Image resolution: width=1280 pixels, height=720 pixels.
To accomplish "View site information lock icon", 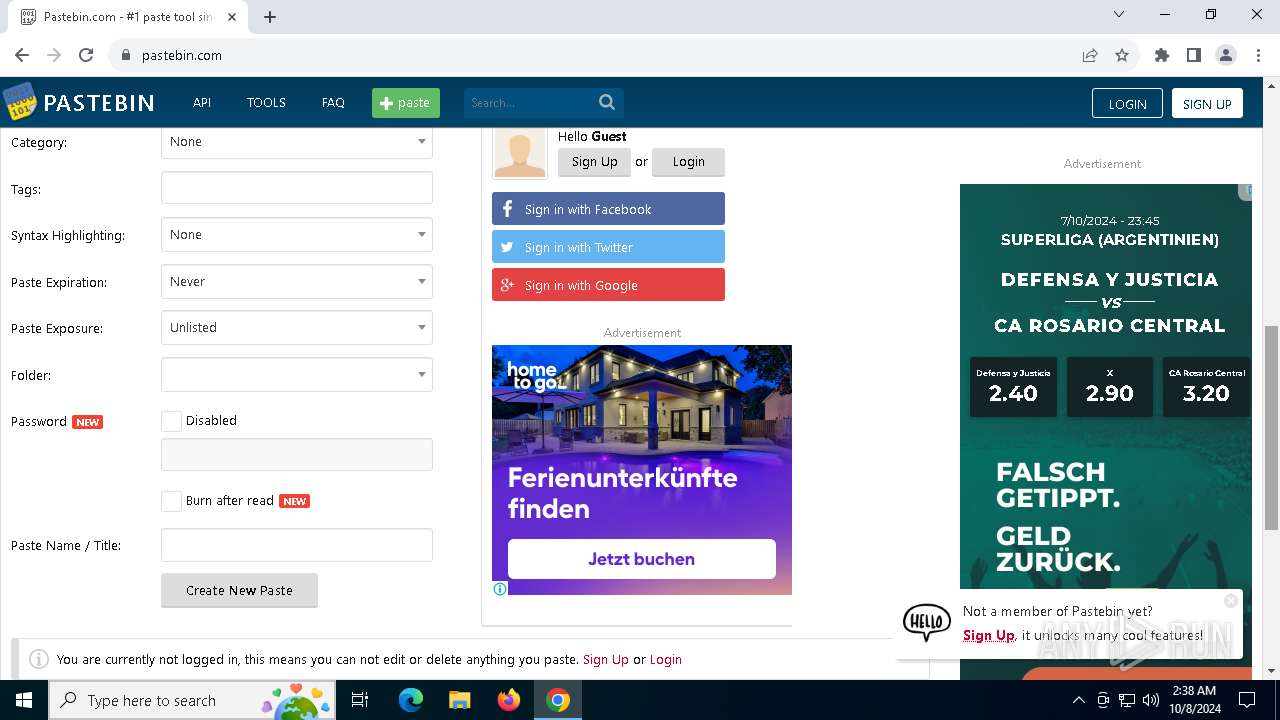I will [x=126, y=55].
